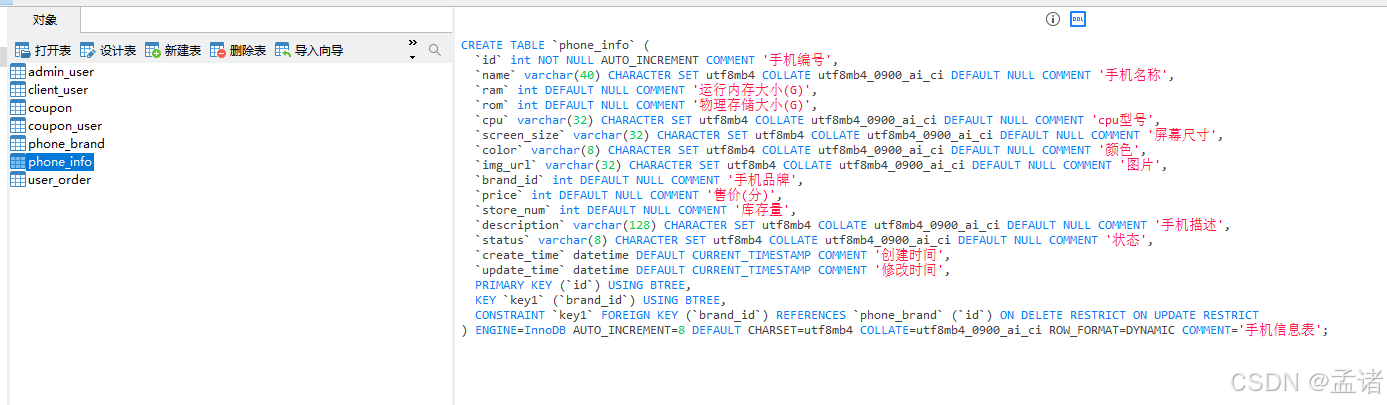Click the `create_time` datetime line

tap(712, 255)
